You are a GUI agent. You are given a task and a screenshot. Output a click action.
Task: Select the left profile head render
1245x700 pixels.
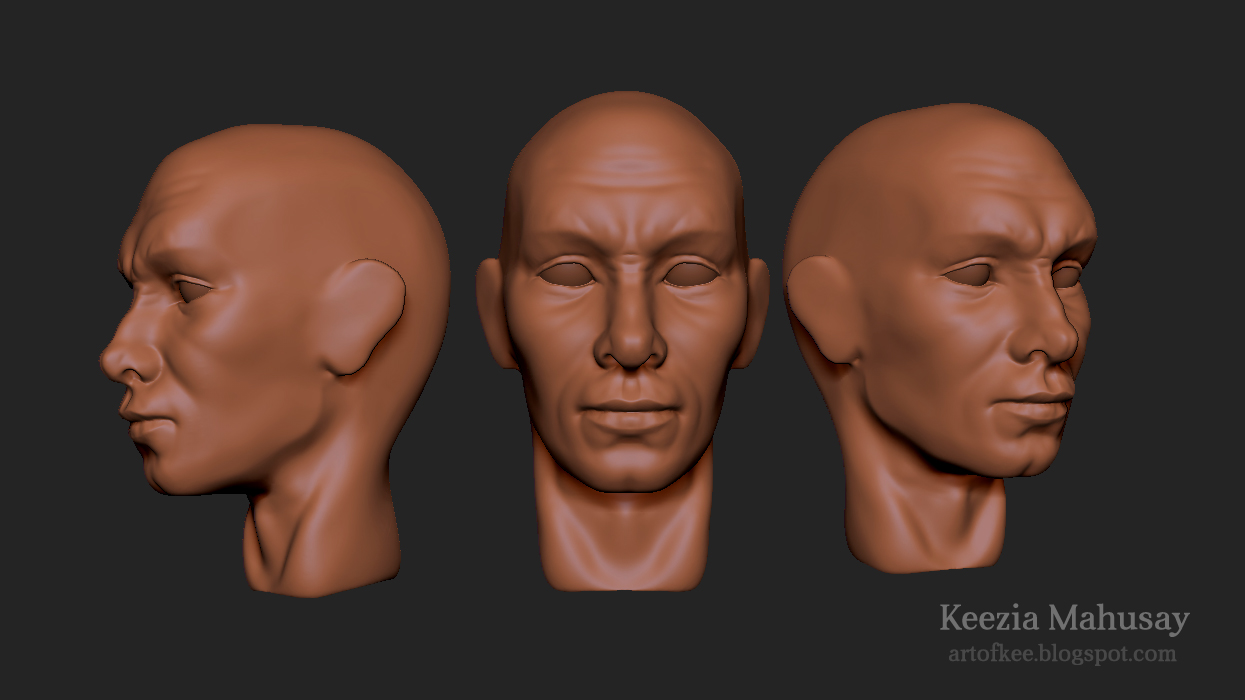point(274,360)
